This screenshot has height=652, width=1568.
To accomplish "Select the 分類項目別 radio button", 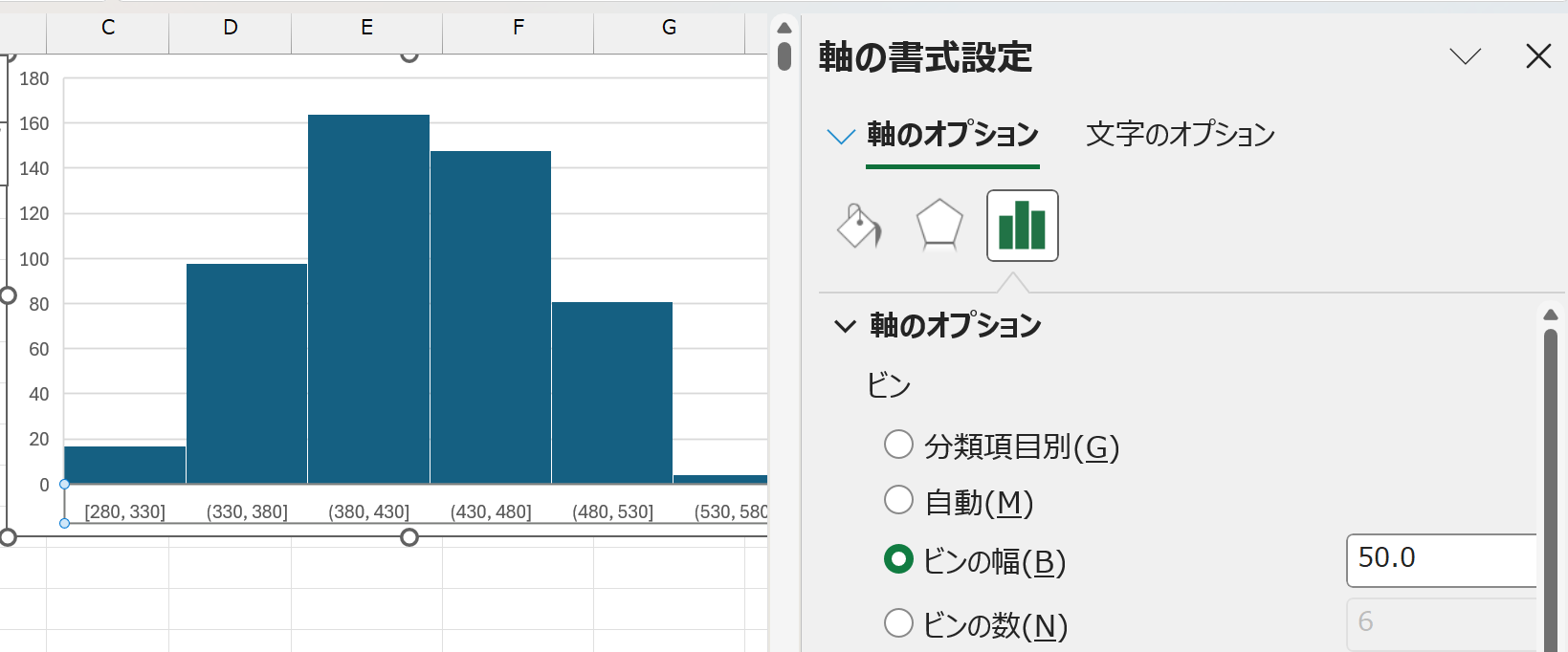I will pyautogui.click(x=898, y=445).
